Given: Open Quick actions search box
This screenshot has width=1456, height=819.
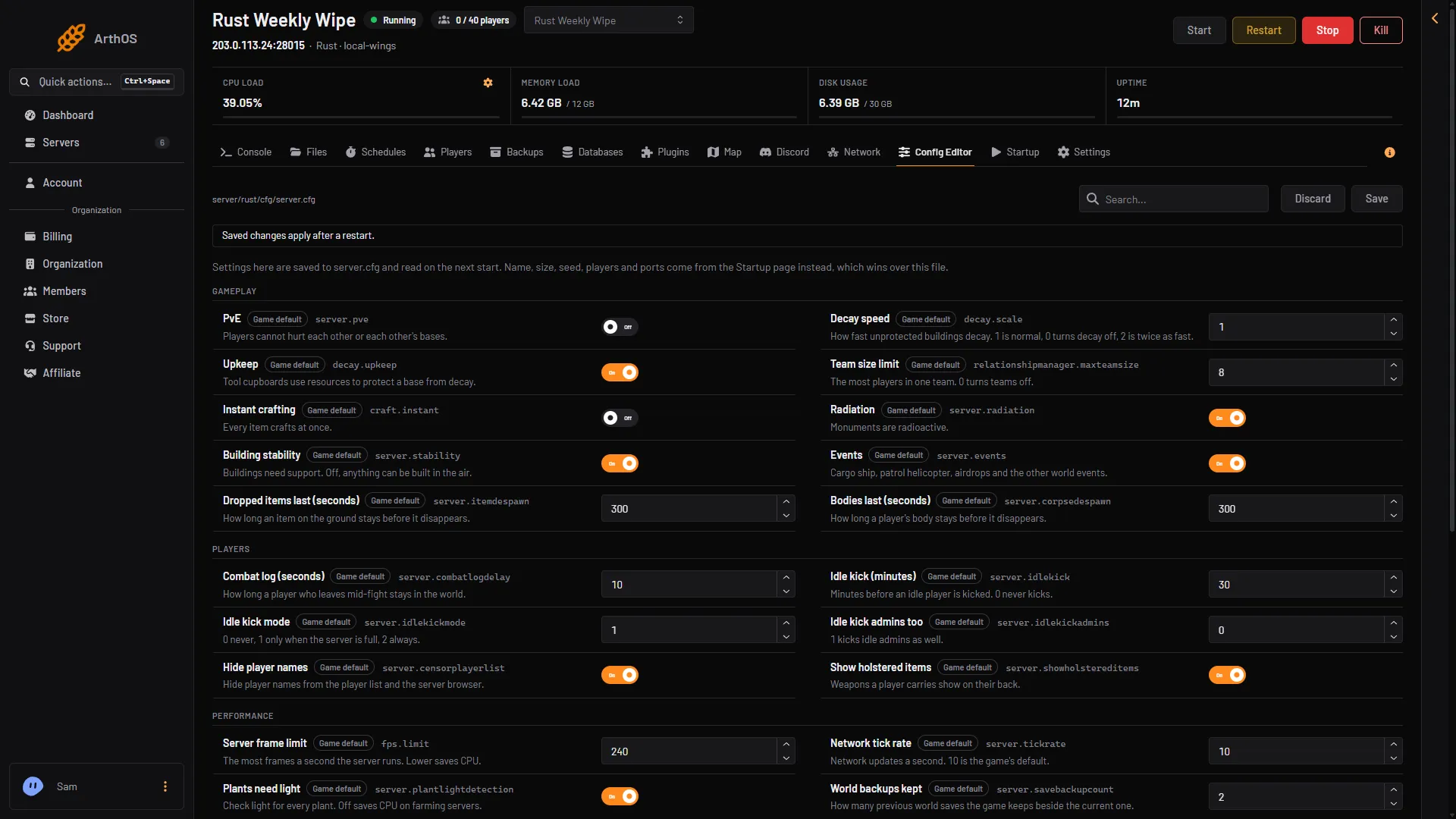Looking at the screenshot, I should coord(96,82).
